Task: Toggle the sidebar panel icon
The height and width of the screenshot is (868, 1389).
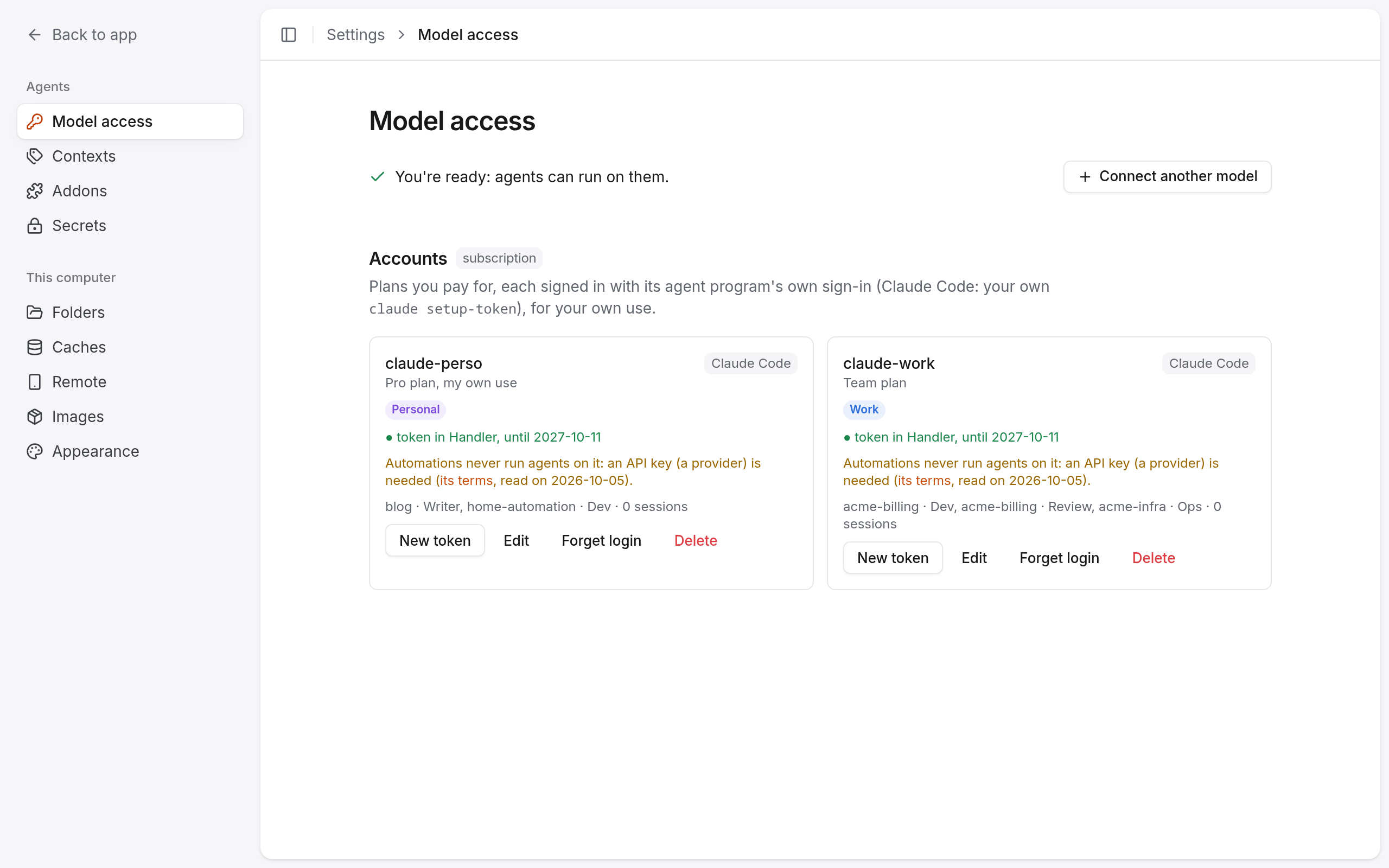Action: (x=289, y=35)
